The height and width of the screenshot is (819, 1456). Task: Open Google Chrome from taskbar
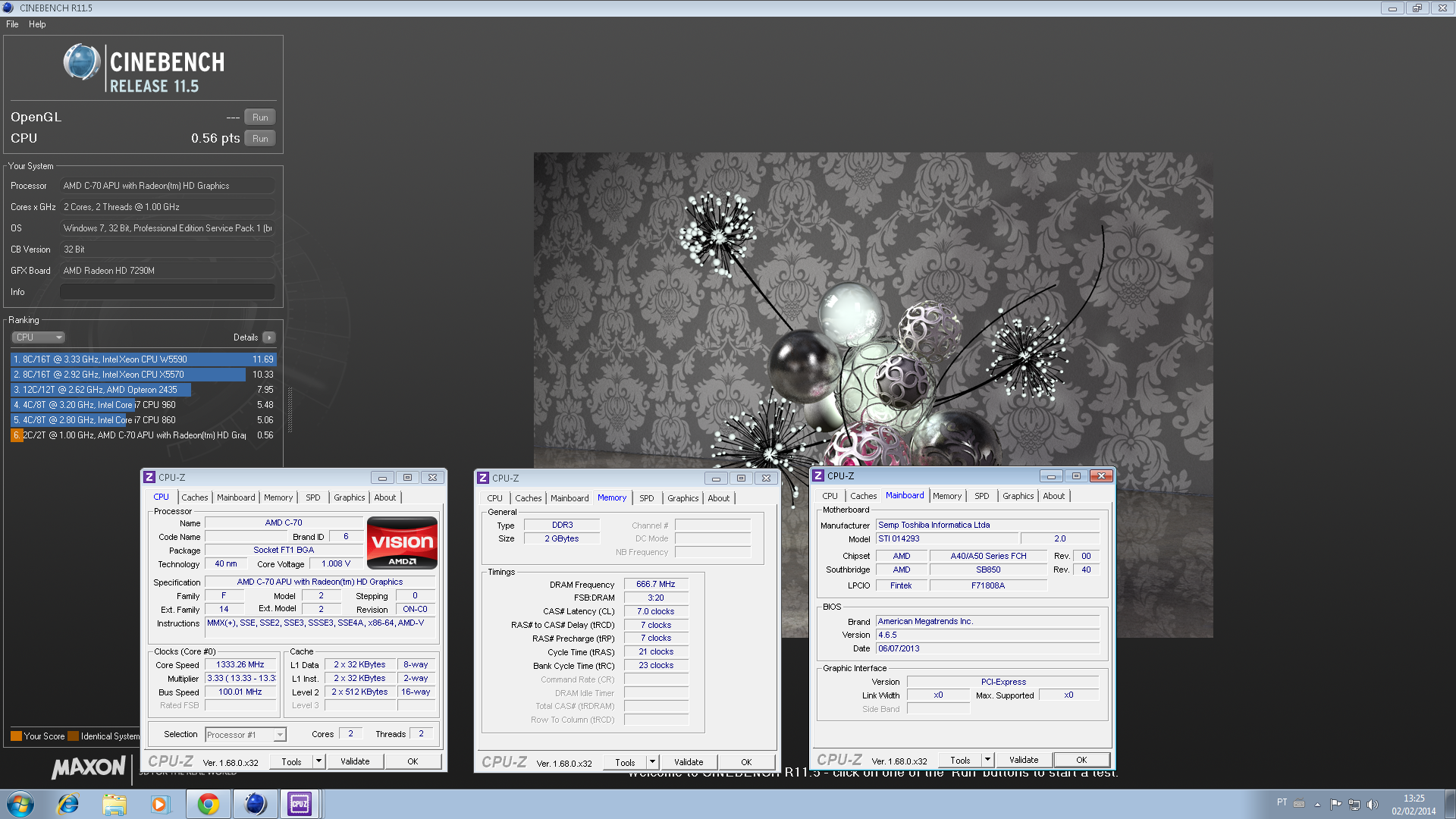(x=208, y=804)
